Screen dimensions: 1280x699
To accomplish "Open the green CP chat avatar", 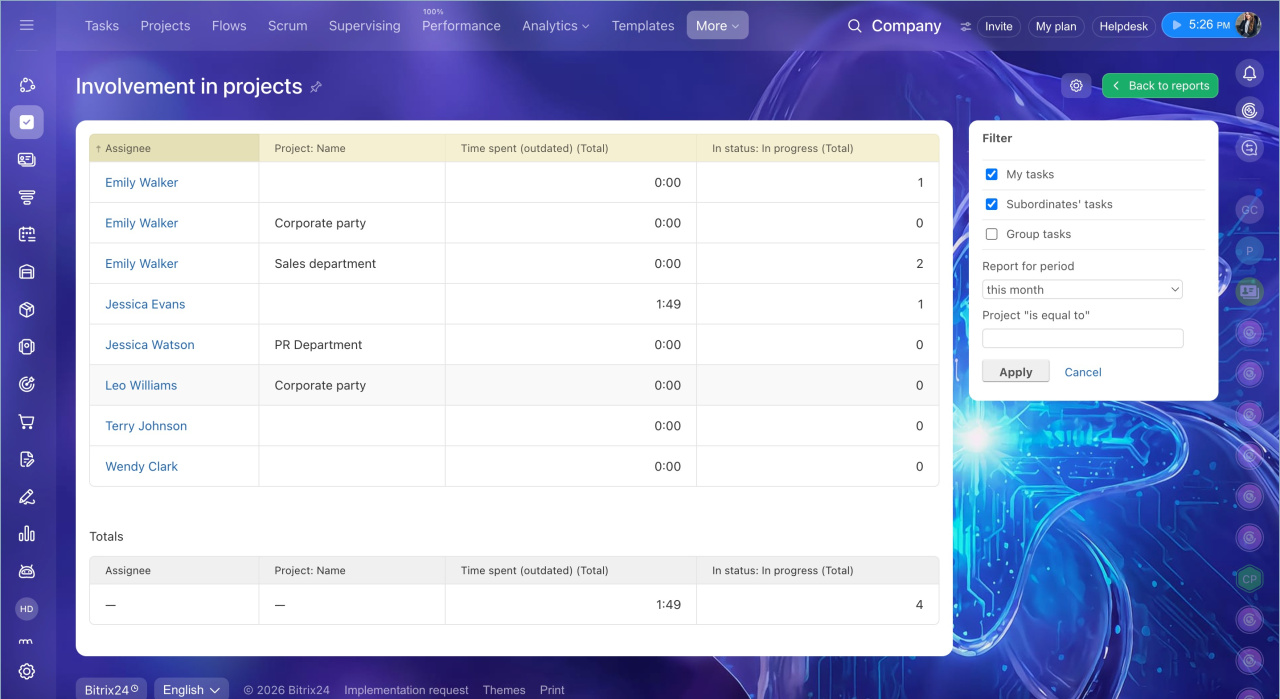I will (x=1249, y=579).
